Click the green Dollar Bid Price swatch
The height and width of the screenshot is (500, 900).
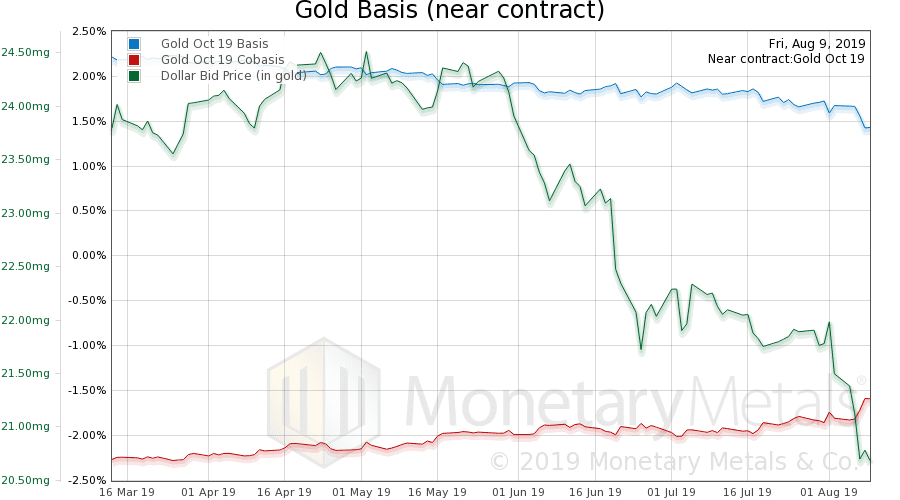pos(134,76)
